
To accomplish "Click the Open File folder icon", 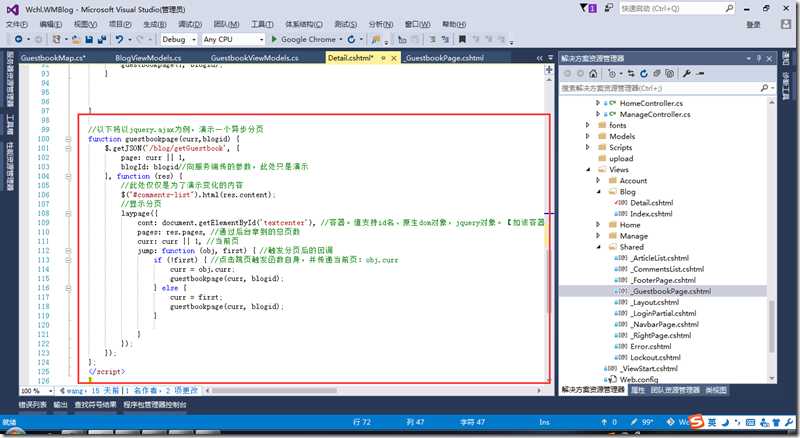I will [77, 39].
